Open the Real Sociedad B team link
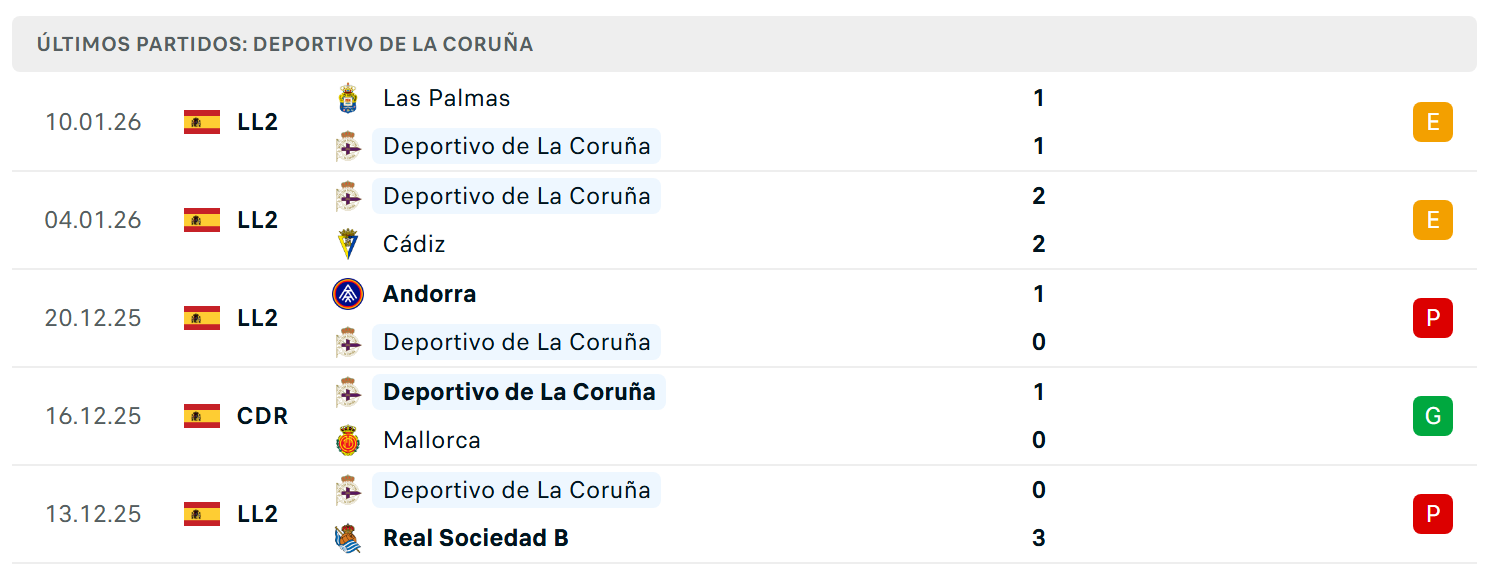The width and height of the screenshot is (1493, 579). [x=476, y=538]
